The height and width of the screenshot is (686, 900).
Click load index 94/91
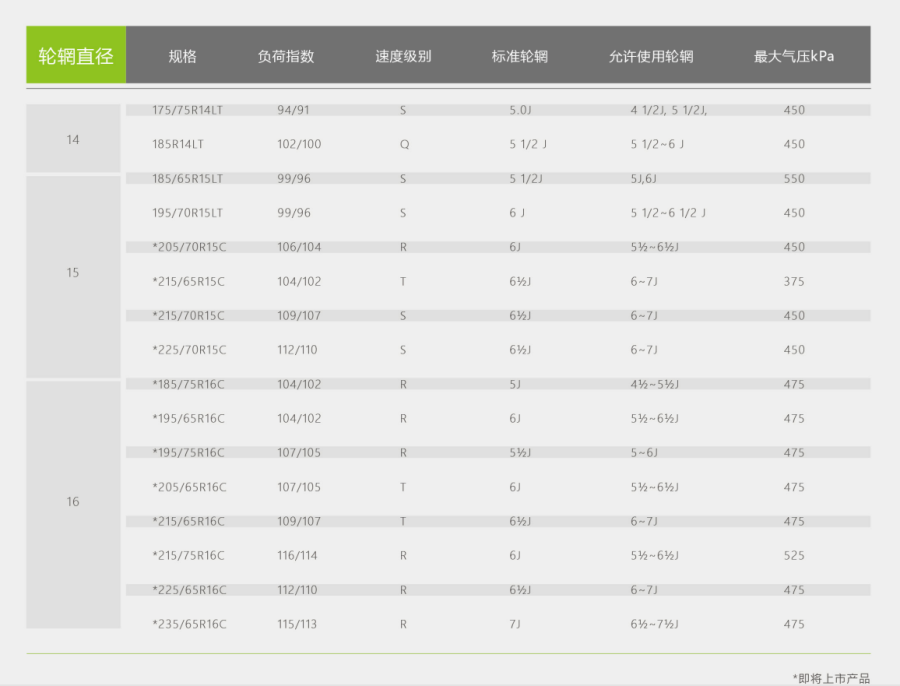[293, 110]
